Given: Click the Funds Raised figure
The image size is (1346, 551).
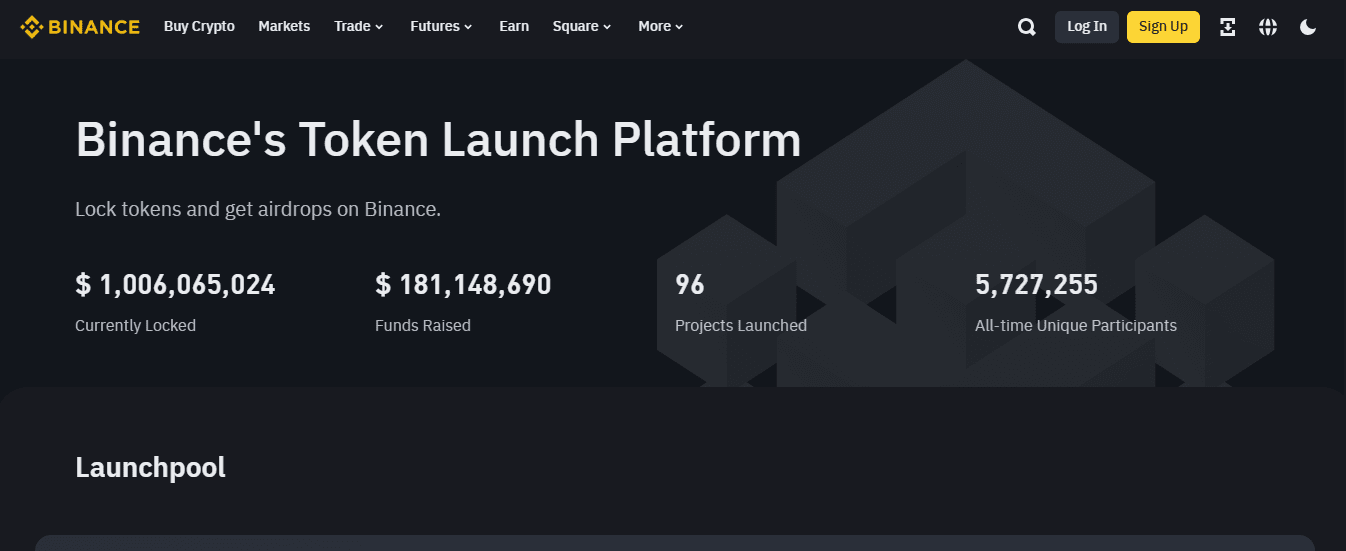Looking at the screenshot, I should (x=463, y=285).
